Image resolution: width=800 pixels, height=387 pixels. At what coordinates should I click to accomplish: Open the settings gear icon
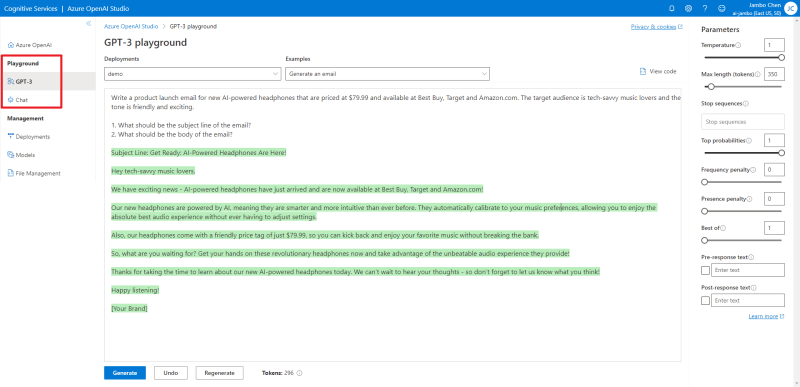[688, 8]
